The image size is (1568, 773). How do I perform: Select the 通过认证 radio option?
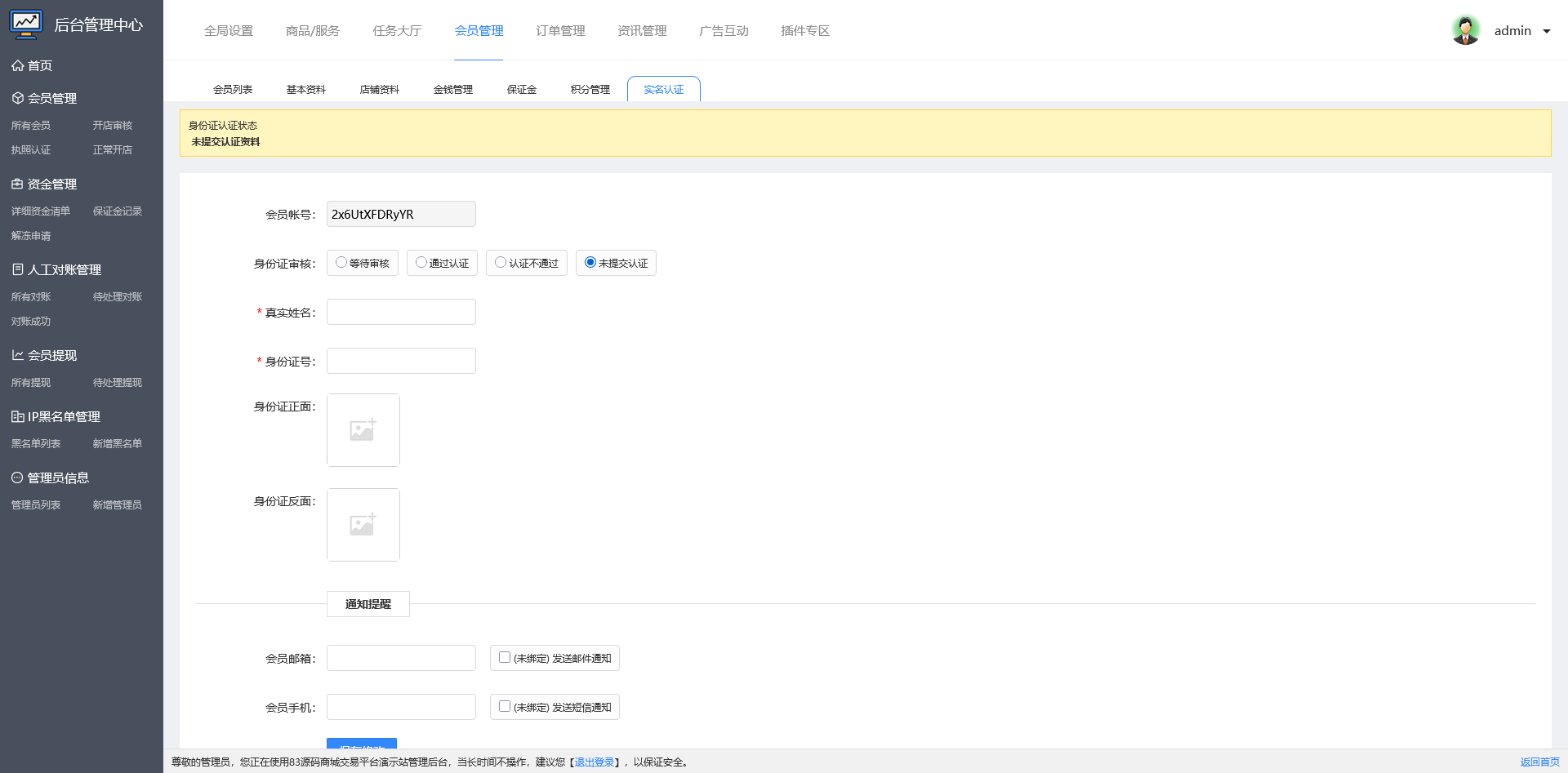421,262
